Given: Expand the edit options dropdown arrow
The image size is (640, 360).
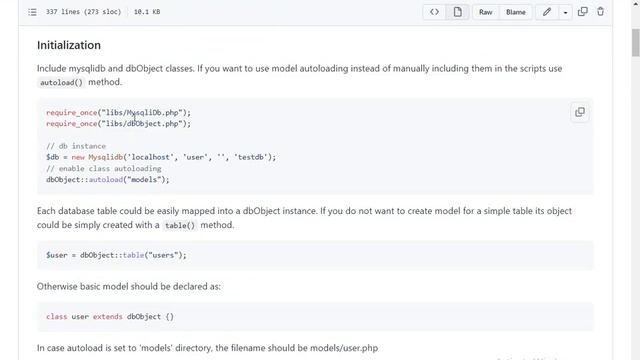Looking at the screenshot, I should point(565,12).
